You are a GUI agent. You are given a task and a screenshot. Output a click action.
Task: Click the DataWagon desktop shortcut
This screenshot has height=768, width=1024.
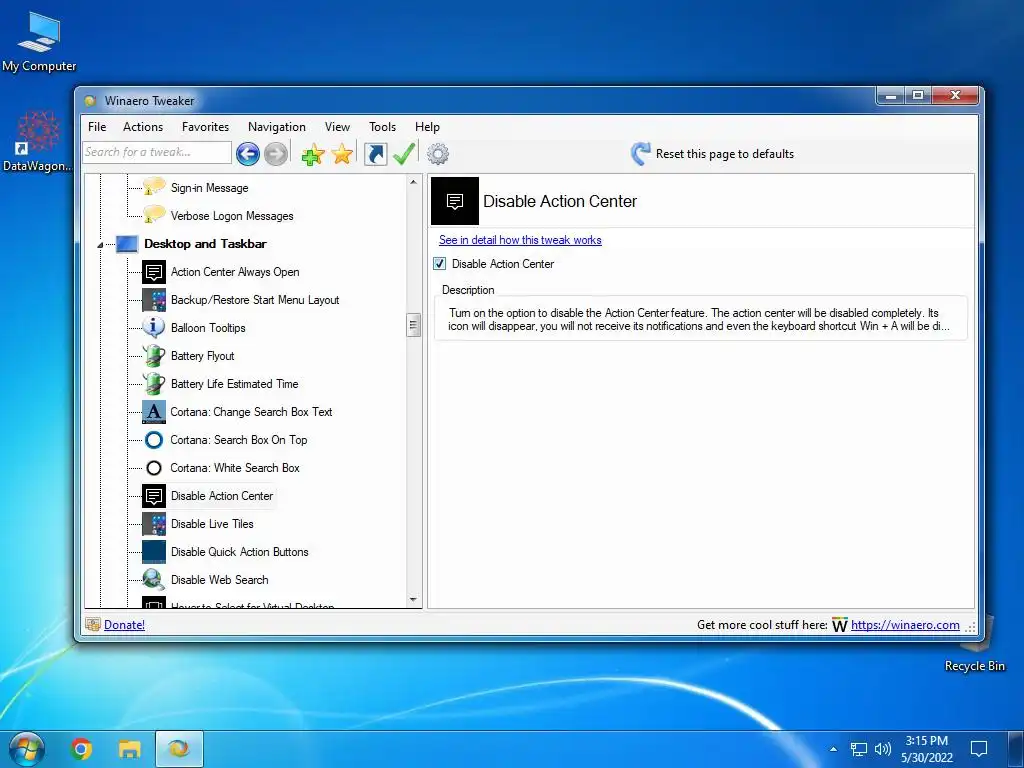point(38,141)
